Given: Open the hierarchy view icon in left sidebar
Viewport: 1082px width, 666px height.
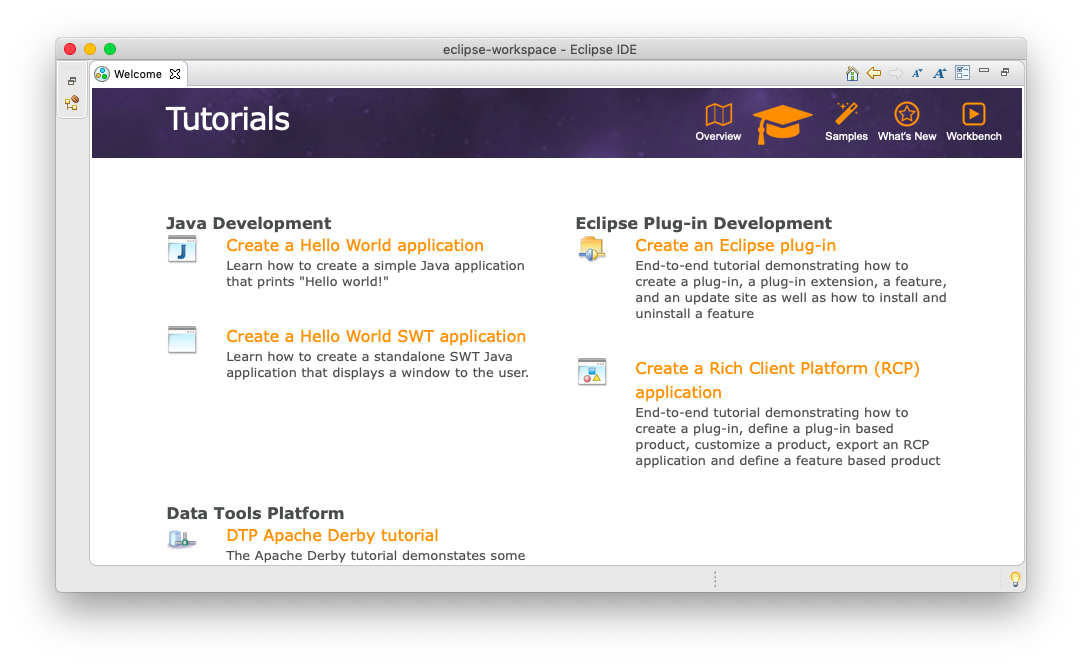Looking at the screenshot, I should (72, 103).
